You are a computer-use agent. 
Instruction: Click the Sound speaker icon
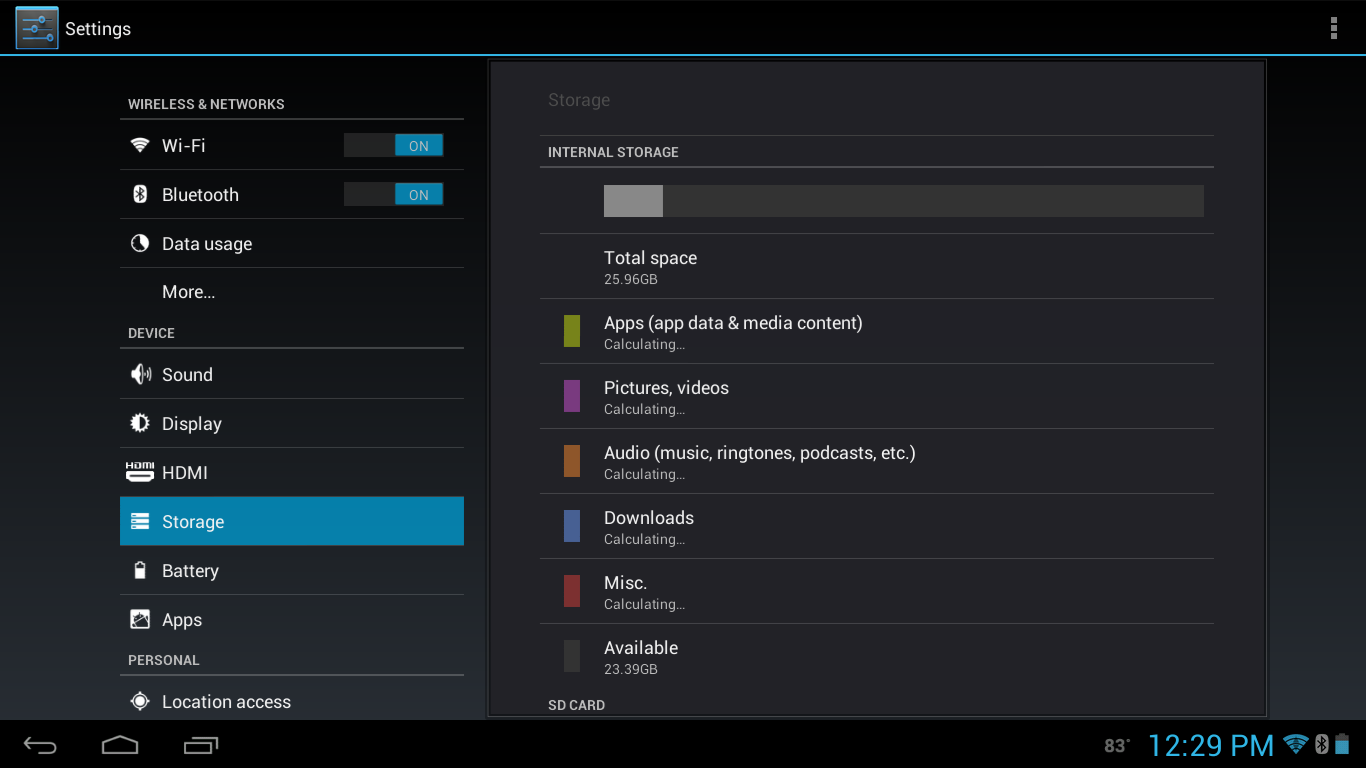pos(141,374)
